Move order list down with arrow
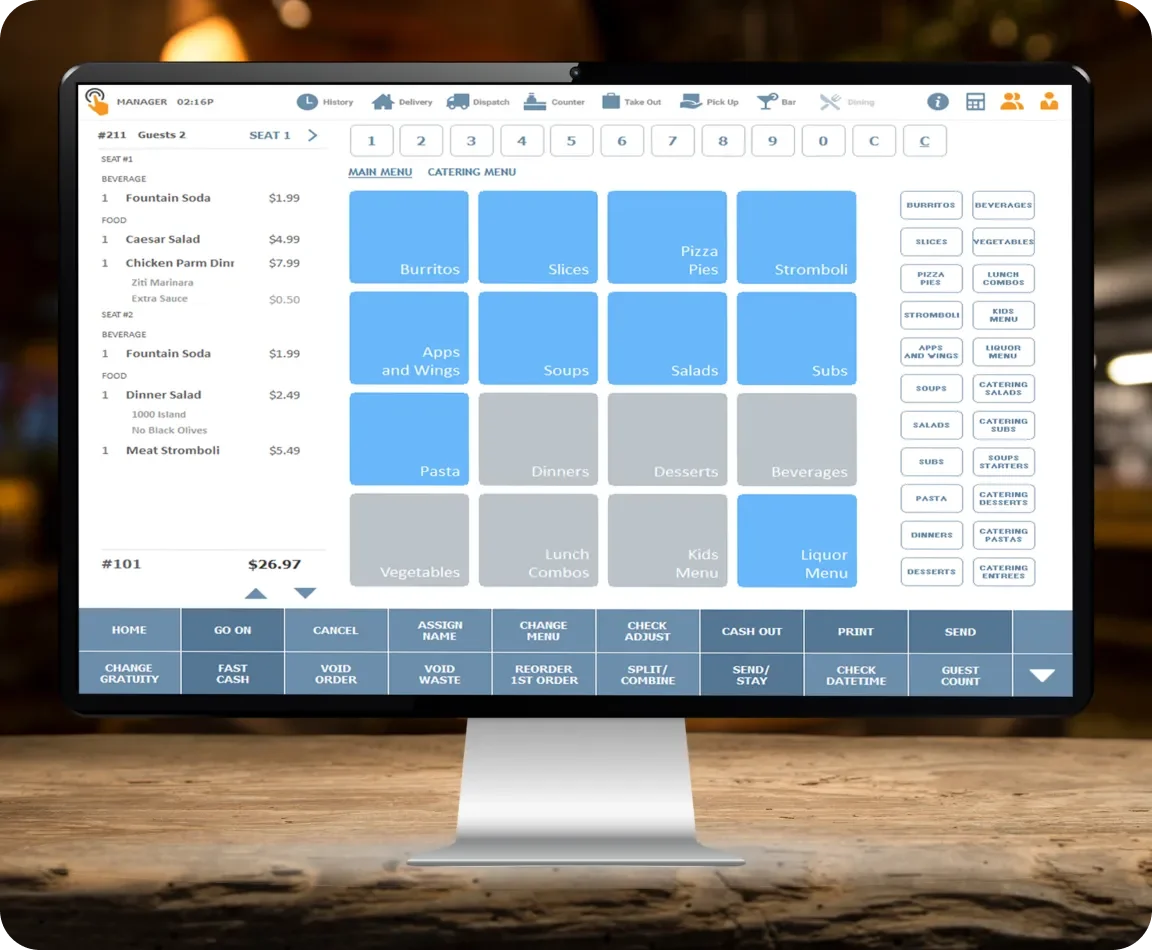1152x950 pixels. [x=305, y=593]
